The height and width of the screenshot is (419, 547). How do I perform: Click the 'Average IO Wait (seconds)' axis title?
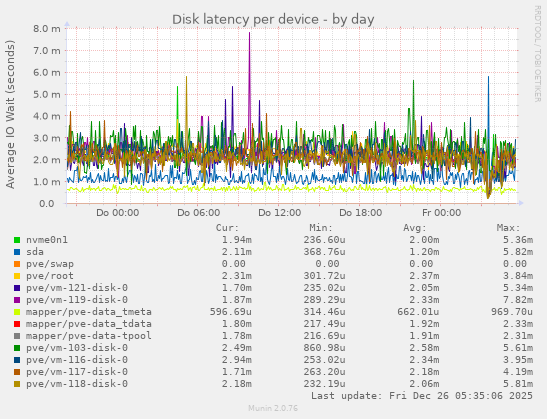tap(10, 114)
